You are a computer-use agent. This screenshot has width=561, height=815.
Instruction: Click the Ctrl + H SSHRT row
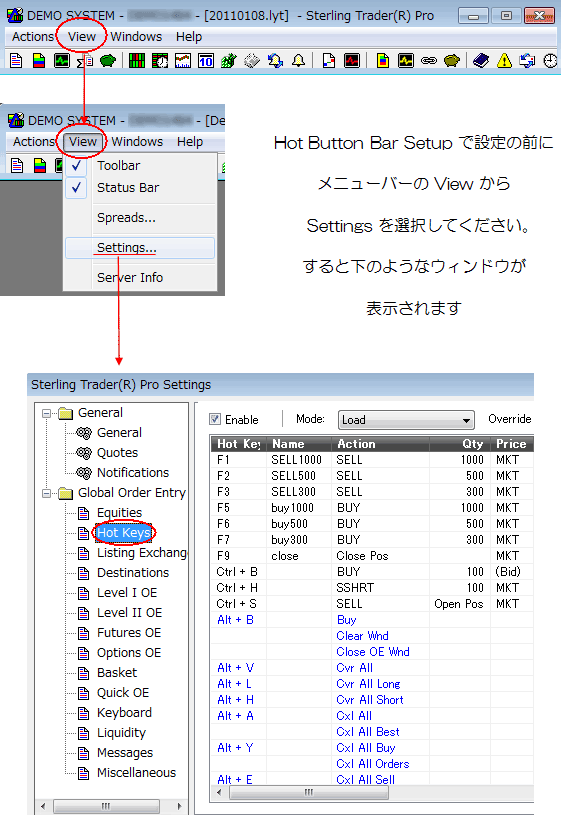[372, 588]
